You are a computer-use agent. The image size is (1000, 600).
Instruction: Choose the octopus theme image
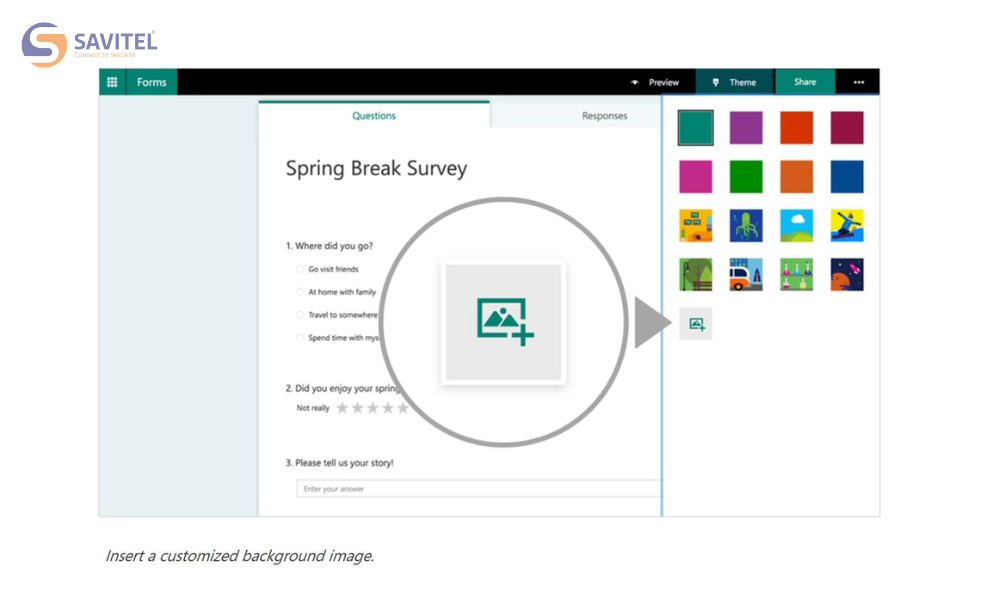pyautogui.click(x=746, y=226)
